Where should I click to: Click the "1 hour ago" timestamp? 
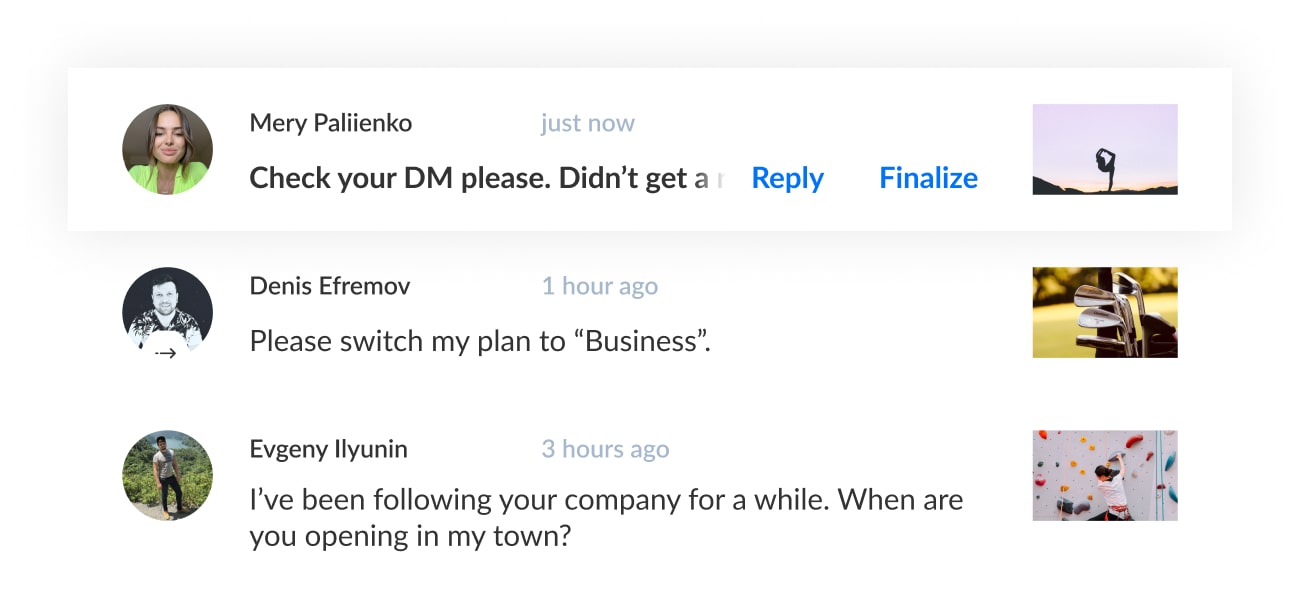[599, 286]
